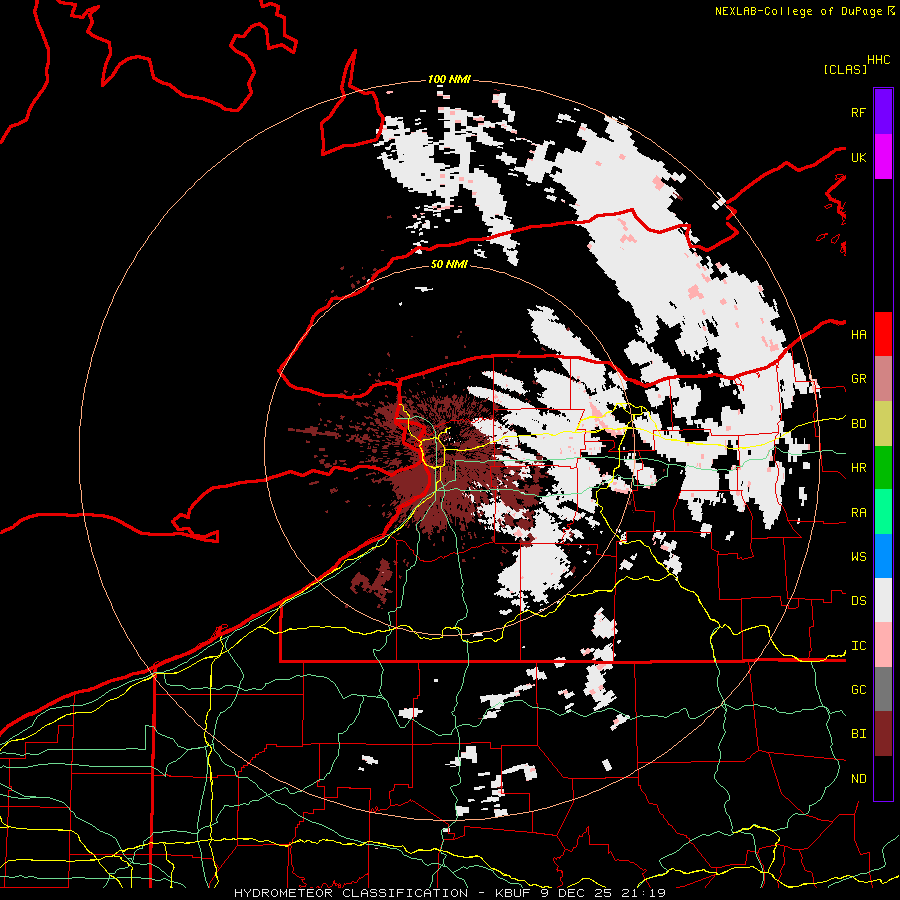Click the WS legend label
Image resolution: width=900 pixels, height=900 pixels.
point(859,557)
